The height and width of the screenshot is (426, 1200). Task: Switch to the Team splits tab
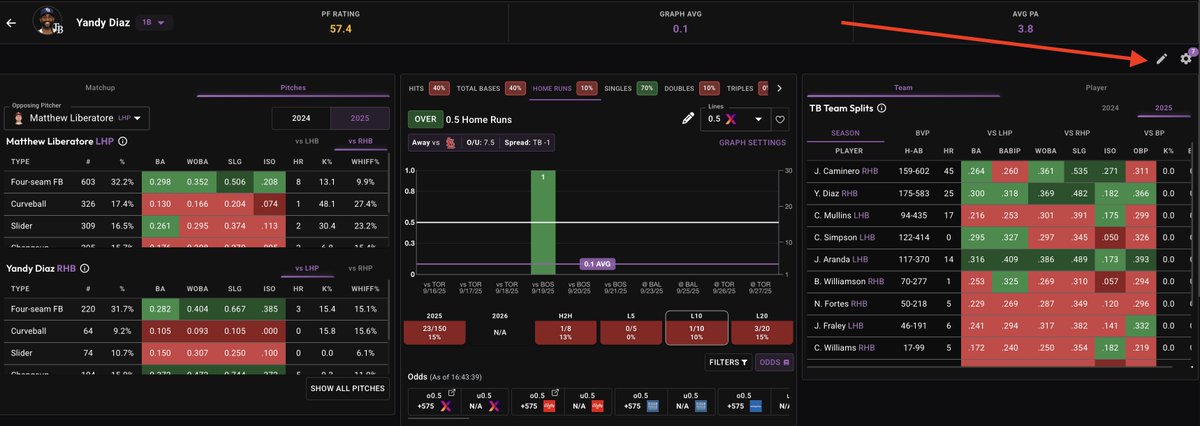(x=902, y=87)
